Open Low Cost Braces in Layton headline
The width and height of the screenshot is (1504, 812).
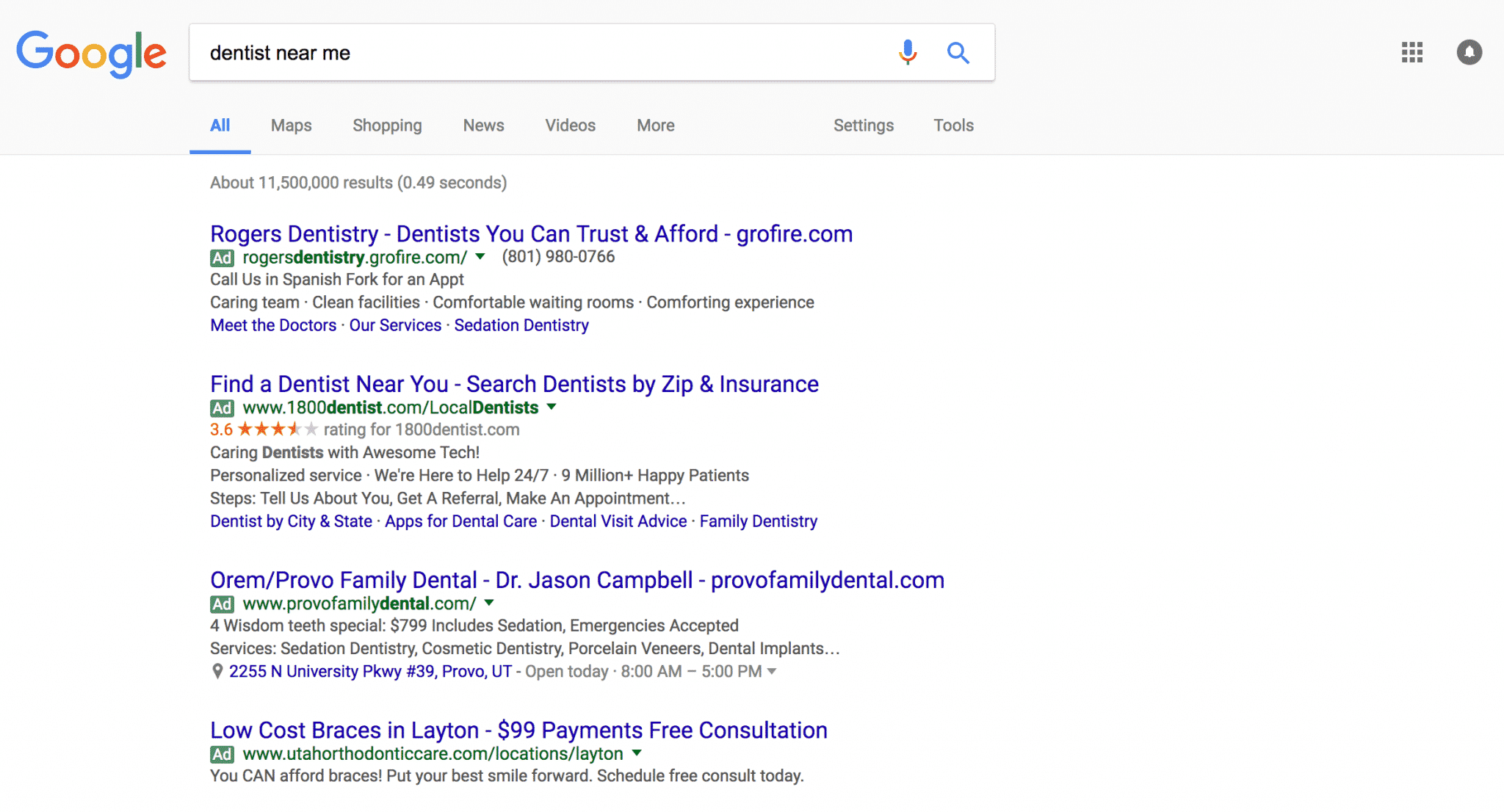click(x=518, y=731)
